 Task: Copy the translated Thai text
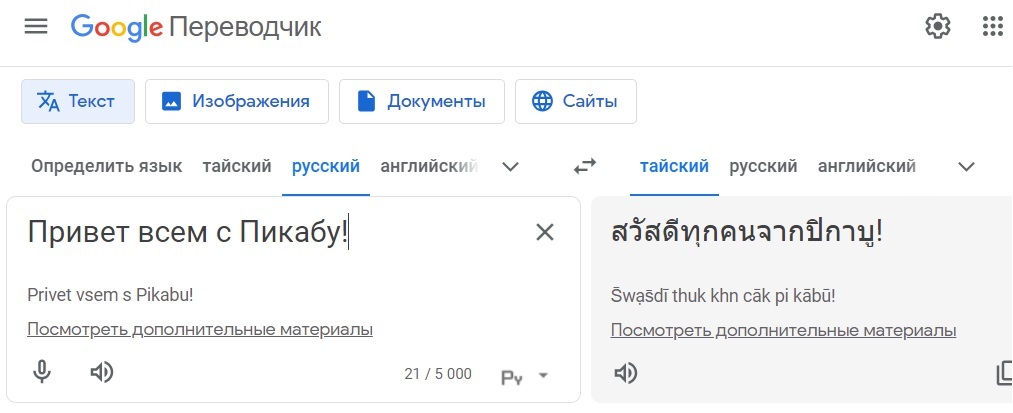(1004, 373)
